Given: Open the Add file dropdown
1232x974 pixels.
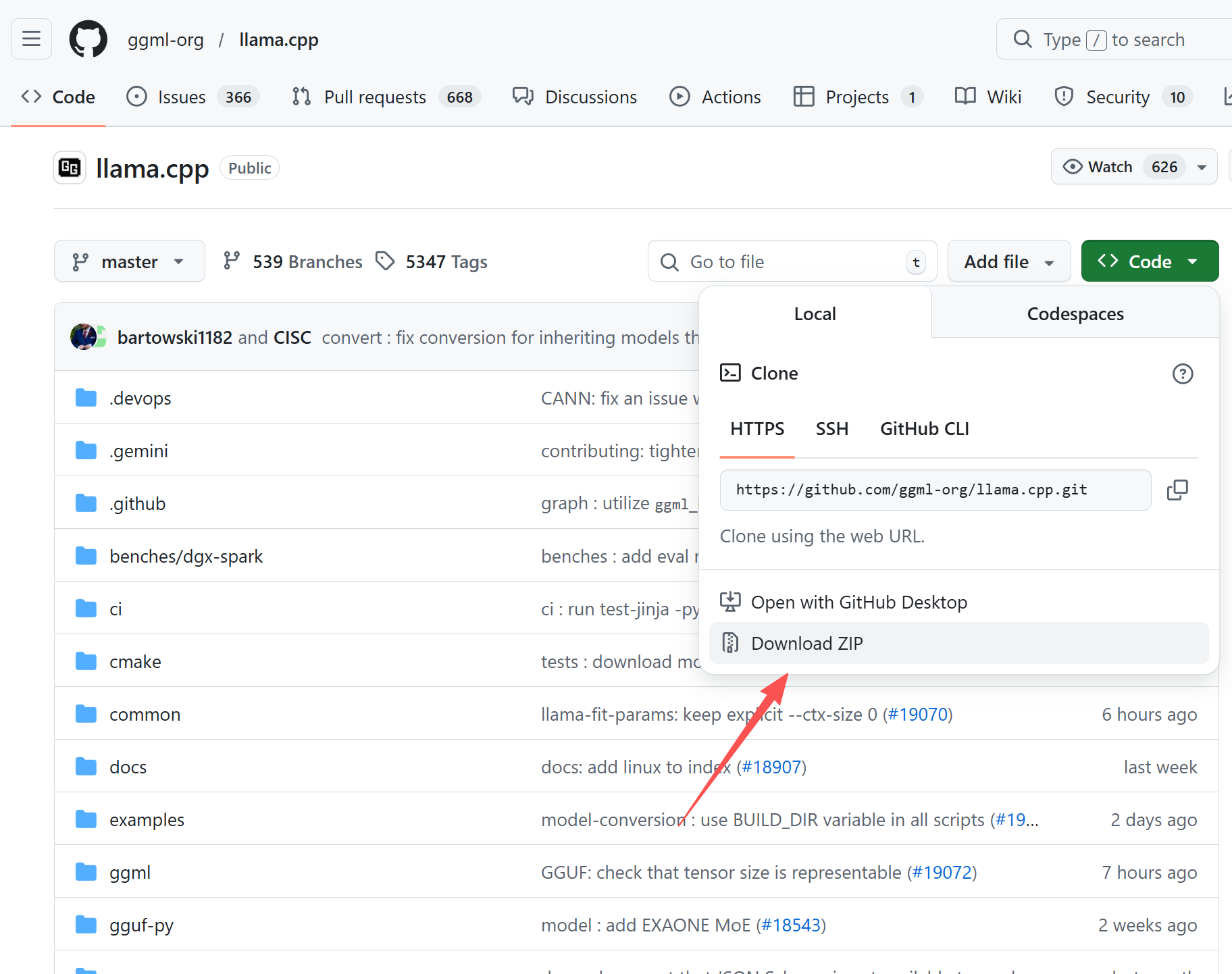Looking at the screenshot, I should (x=1009, y=261).
